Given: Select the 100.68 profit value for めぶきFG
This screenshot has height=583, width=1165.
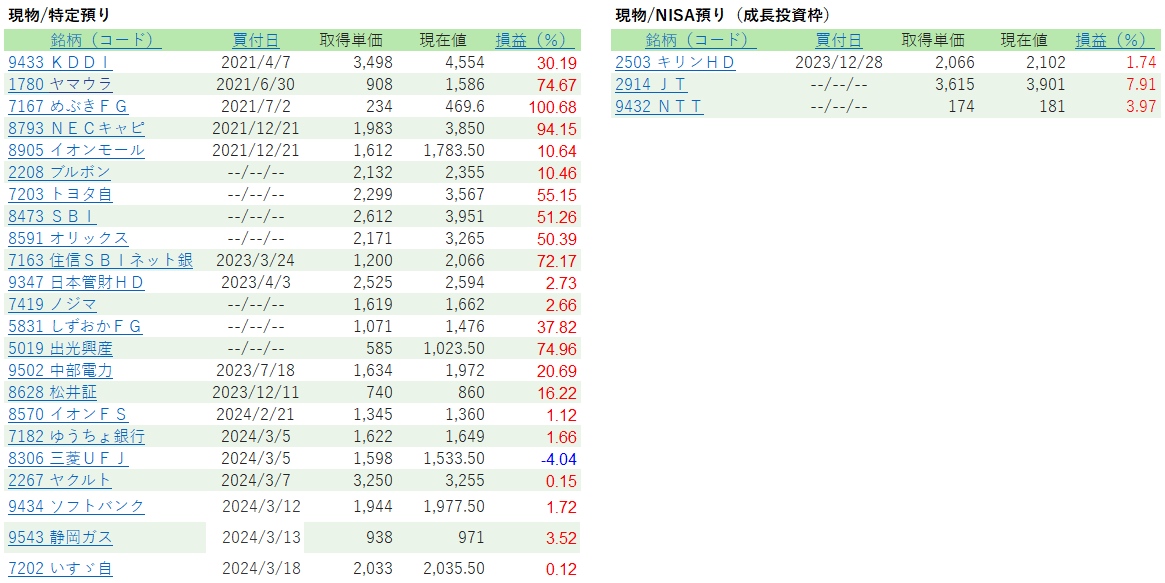Looking at the screenshot, I should 553,108.
